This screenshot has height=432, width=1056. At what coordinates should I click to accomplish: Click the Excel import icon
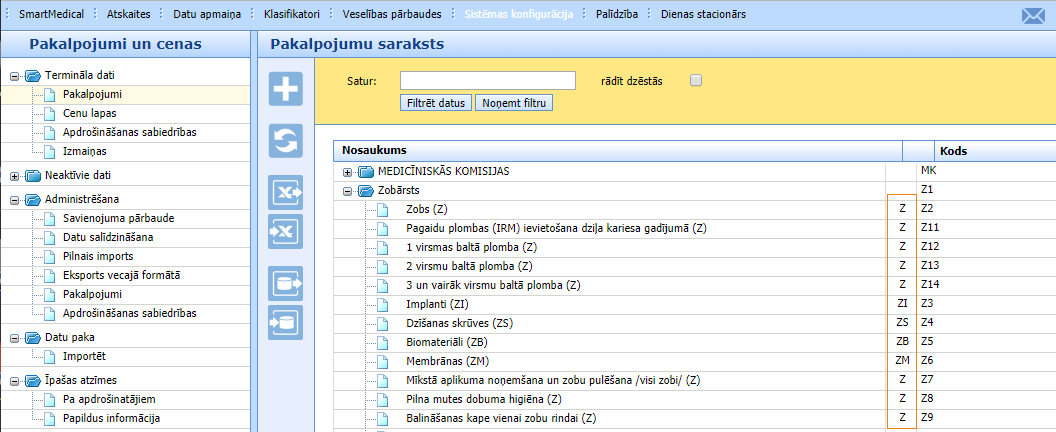click(x=286, y=231)
